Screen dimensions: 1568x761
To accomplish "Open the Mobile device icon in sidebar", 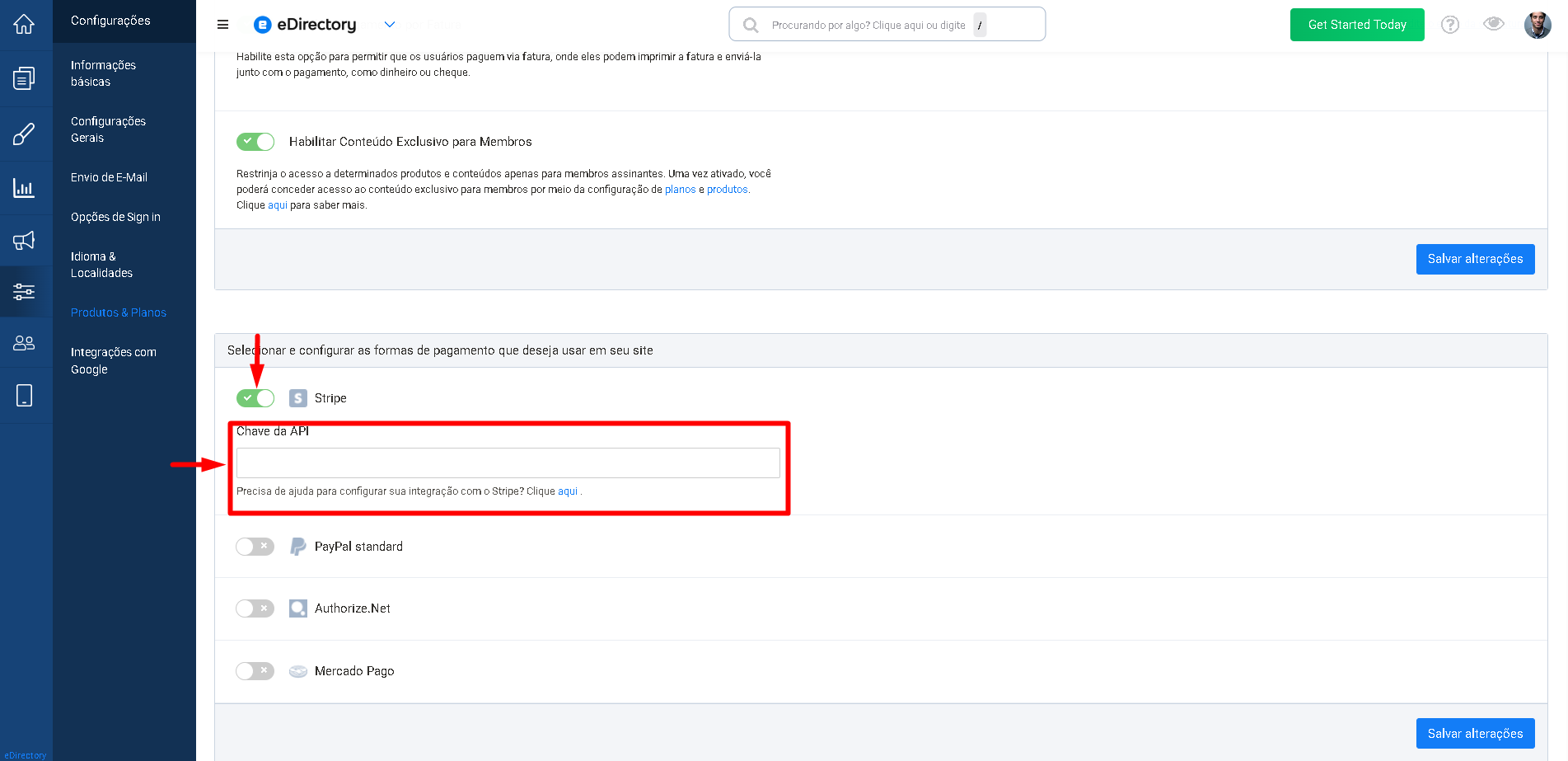I will pyautogui.click(x=25, y=396).
